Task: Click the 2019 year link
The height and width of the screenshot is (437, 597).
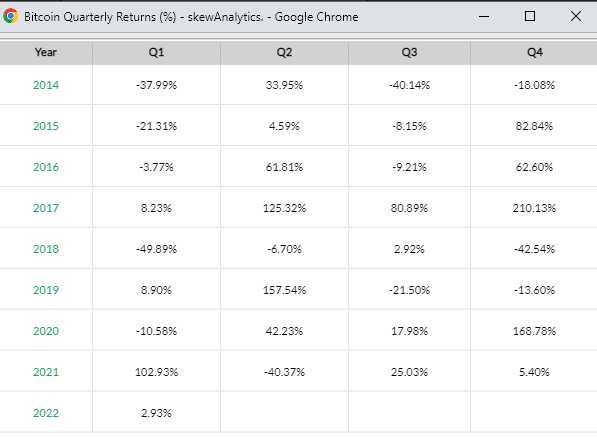Action: pyautogui.click(x=46, y=290)
